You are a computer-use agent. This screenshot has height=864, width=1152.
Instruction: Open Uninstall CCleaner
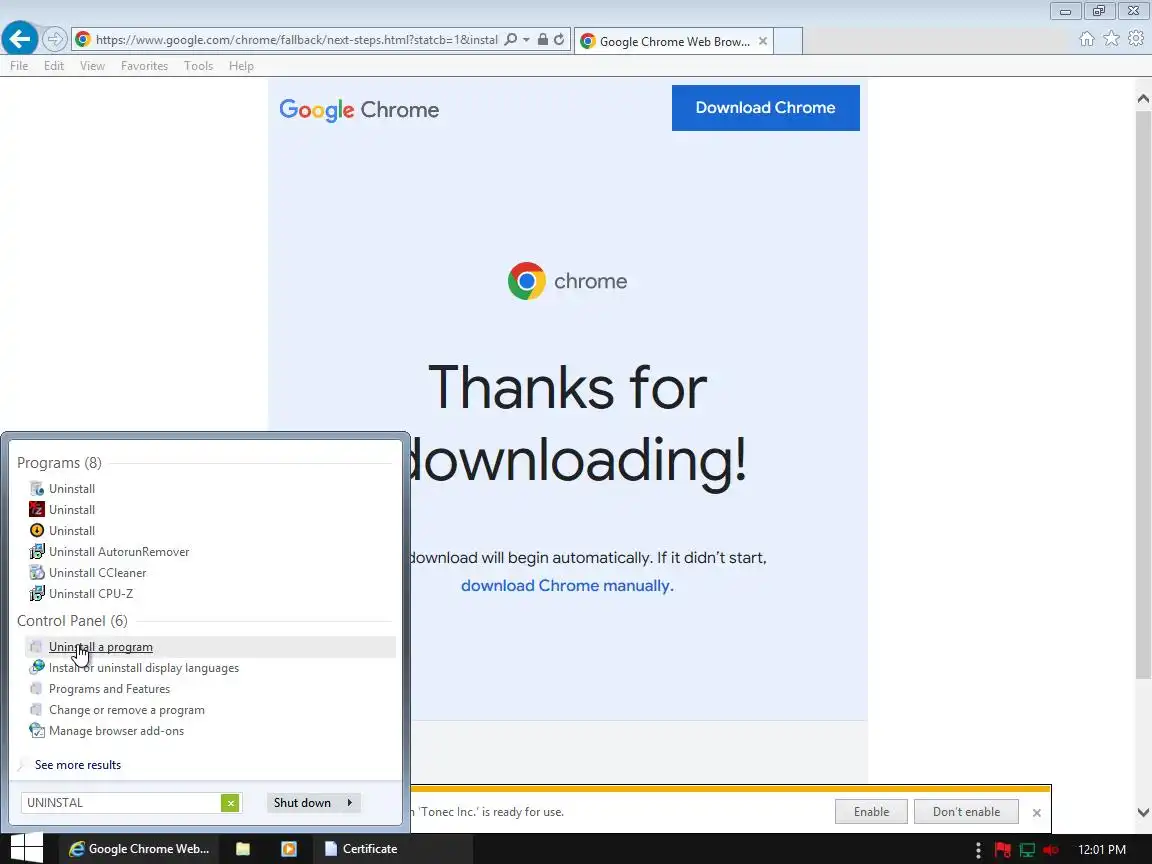(97, 573)
